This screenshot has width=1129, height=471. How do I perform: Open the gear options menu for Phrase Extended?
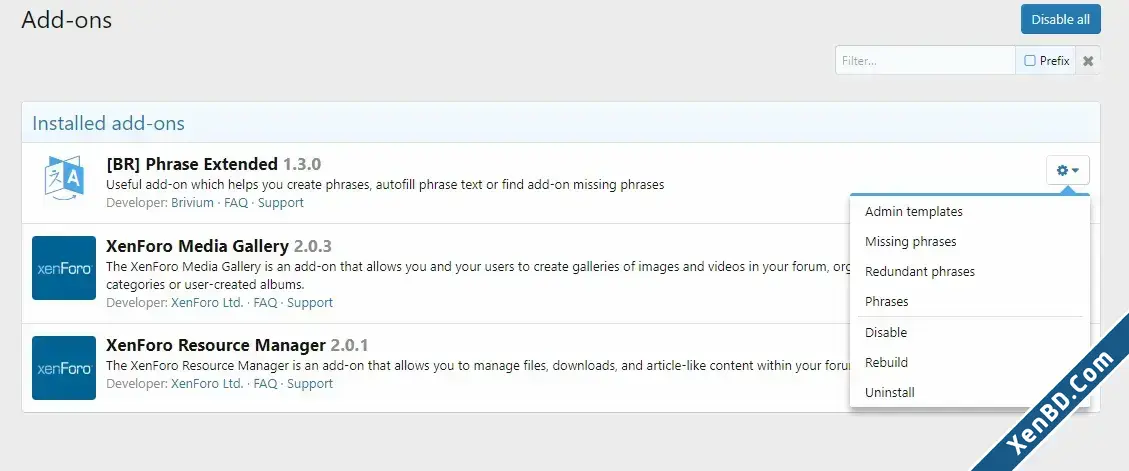pyautogui.click(x=1068, y=171)
